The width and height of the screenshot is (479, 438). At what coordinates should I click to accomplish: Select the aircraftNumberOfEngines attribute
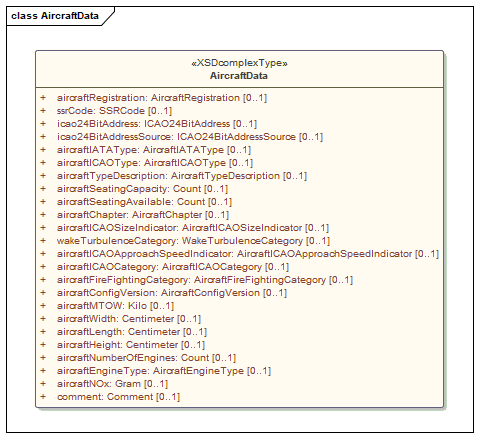click(x=146, y=358)
